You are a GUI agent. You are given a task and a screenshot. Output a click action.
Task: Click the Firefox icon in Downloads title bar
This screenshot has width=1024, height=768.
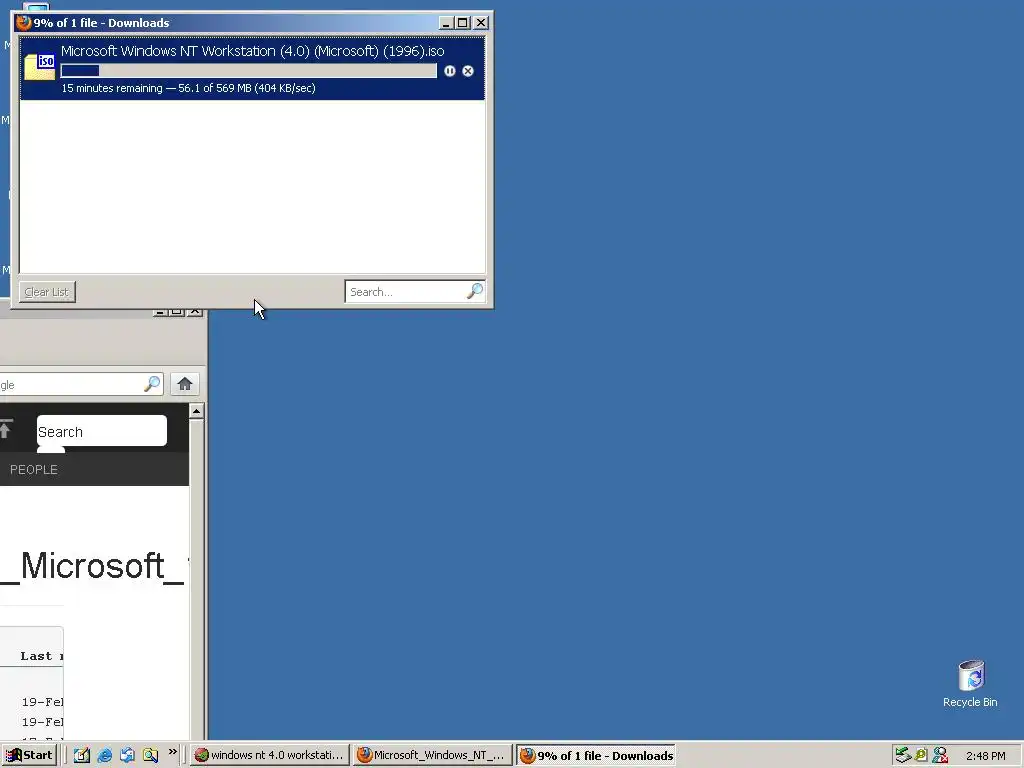(x=24, y=23)
